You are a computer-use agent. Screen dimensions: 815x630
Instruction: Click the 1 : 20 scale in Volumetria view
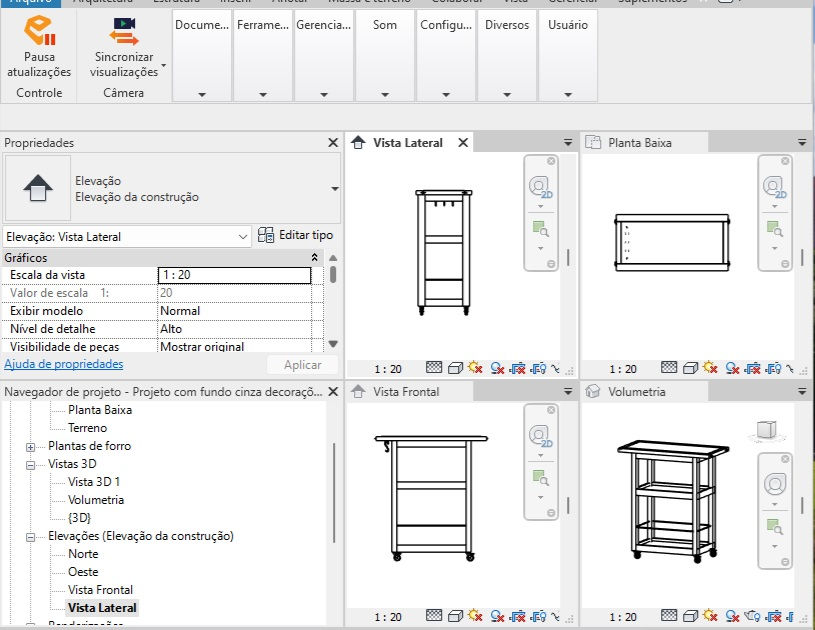(623, 617)
